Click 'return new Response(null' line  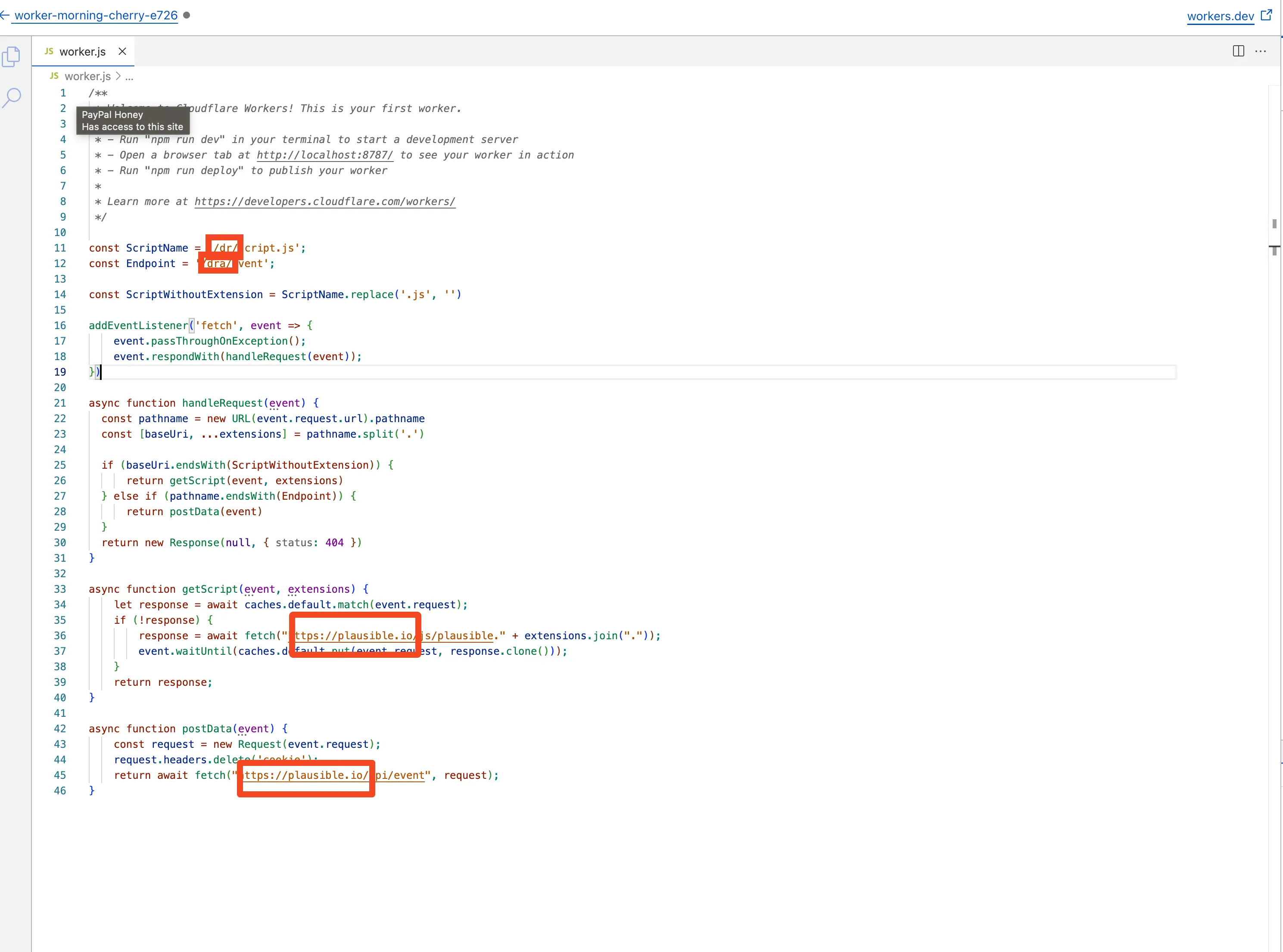click(x=232, y=543)
